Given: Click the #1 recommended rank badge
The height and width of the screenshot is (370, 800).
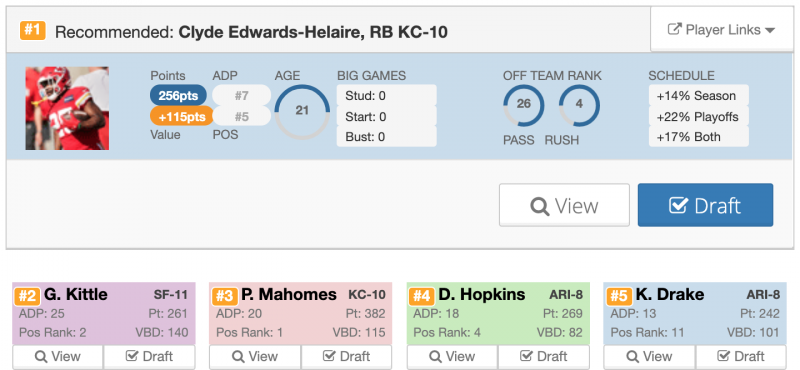Looking at the screenshot, I should click(33, 31).
